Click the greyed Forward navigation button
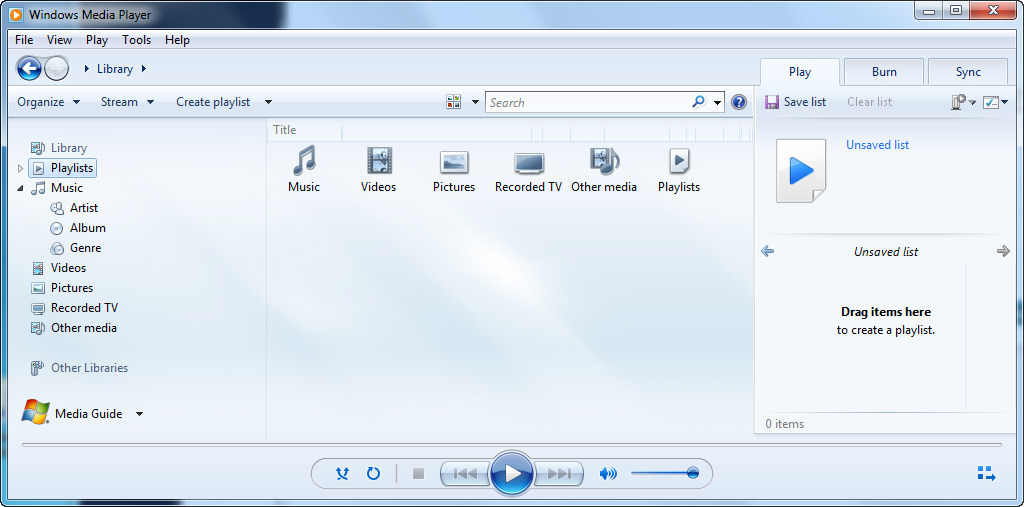 [x=57, y=68]
